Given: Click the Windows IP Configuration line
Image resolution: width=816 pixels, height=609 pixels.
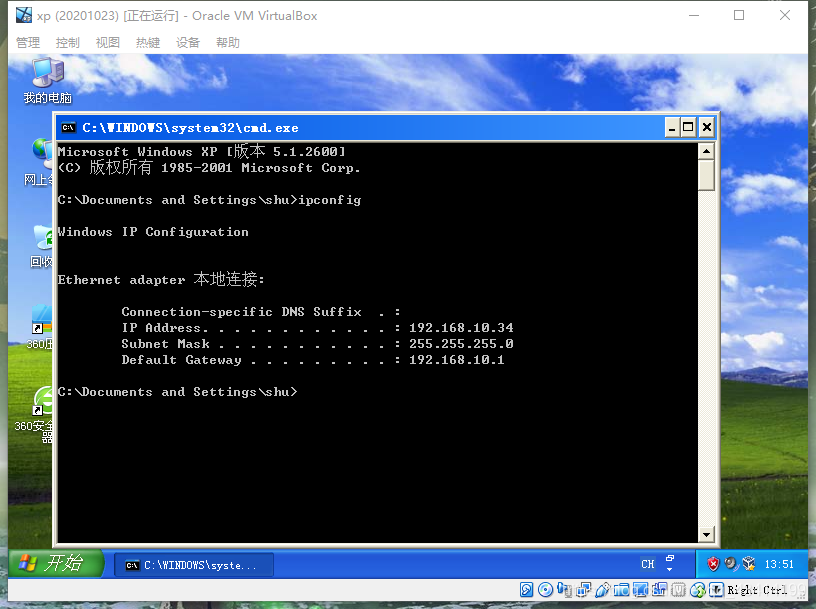Looking at the screenshot, I should click(x=153, y=232).
